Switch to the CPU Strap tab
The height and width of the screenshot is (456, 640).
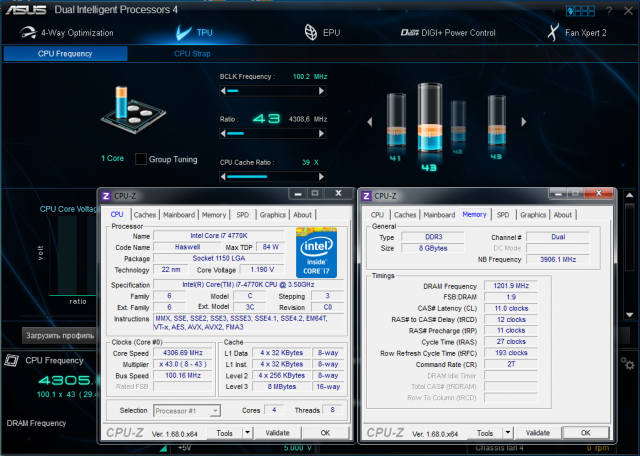coord(192,53)
